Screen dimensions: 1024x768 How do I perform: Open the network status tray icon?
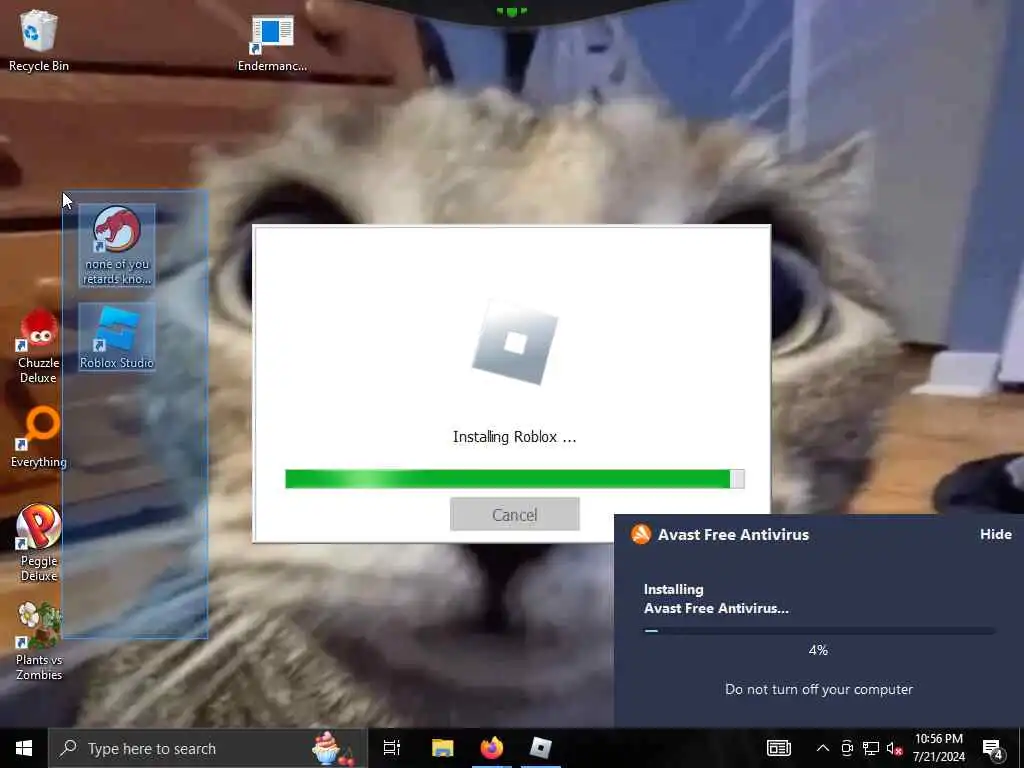coord(871,748)
